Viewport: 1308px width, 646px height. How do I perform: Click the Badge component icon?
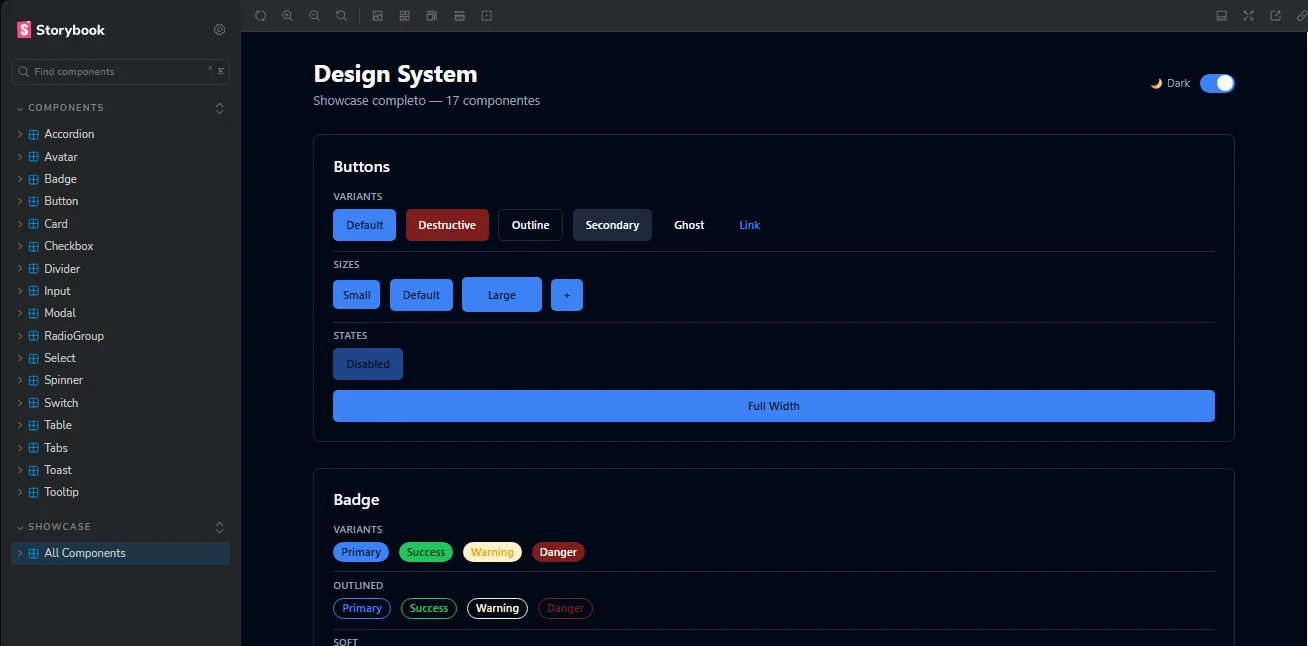34,179
